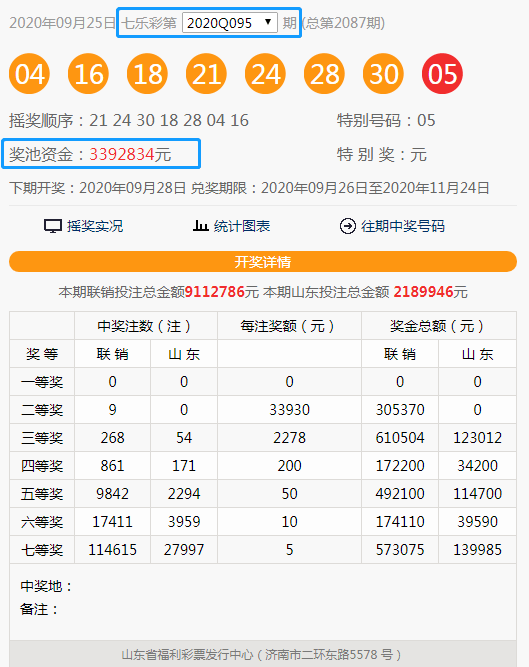Click Shandong sales amount 2189946
This screenshot has width=529, height=667.
click(424, 292)
